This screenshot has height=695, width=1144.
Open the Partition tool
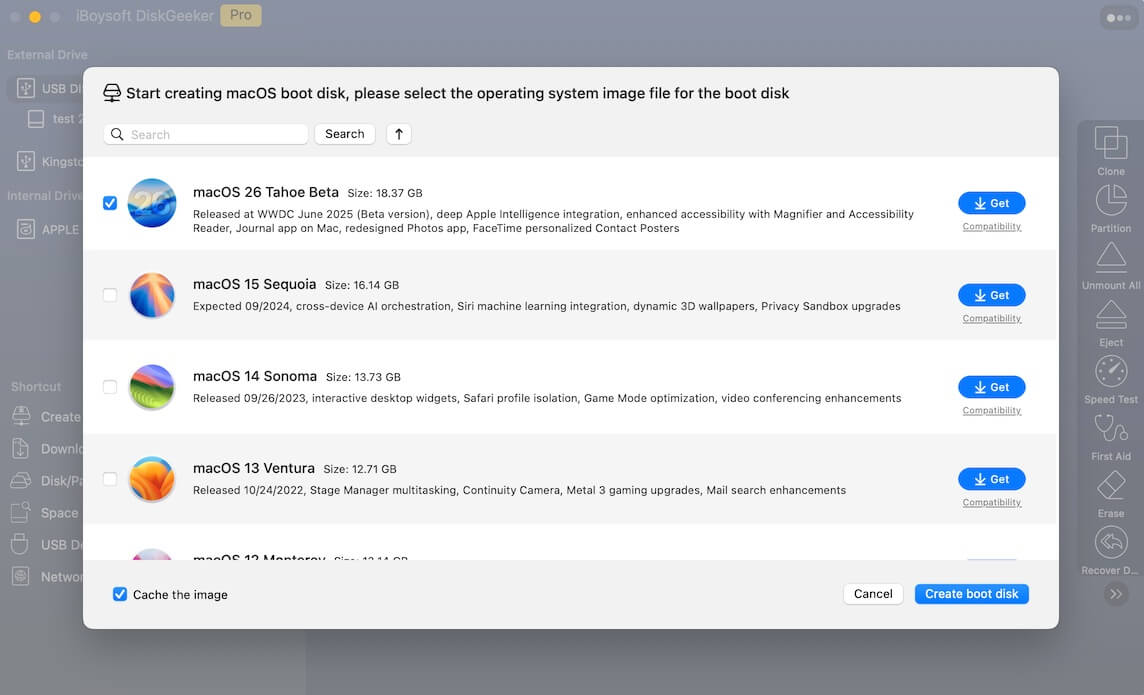click(1110, 200)
